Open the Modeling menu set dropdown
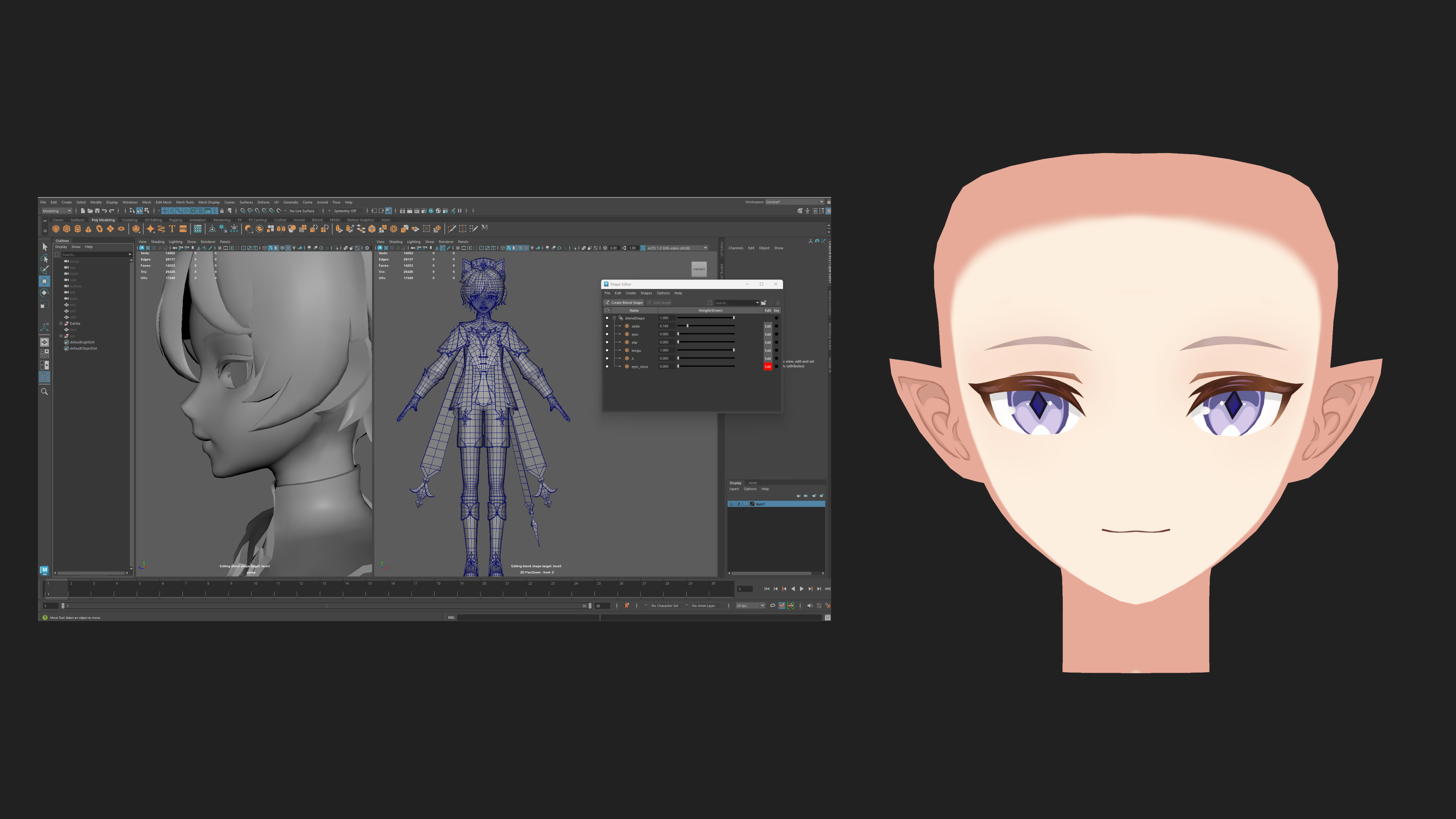This screenshot has width=1456, height=819. click(x=57, y=211)
